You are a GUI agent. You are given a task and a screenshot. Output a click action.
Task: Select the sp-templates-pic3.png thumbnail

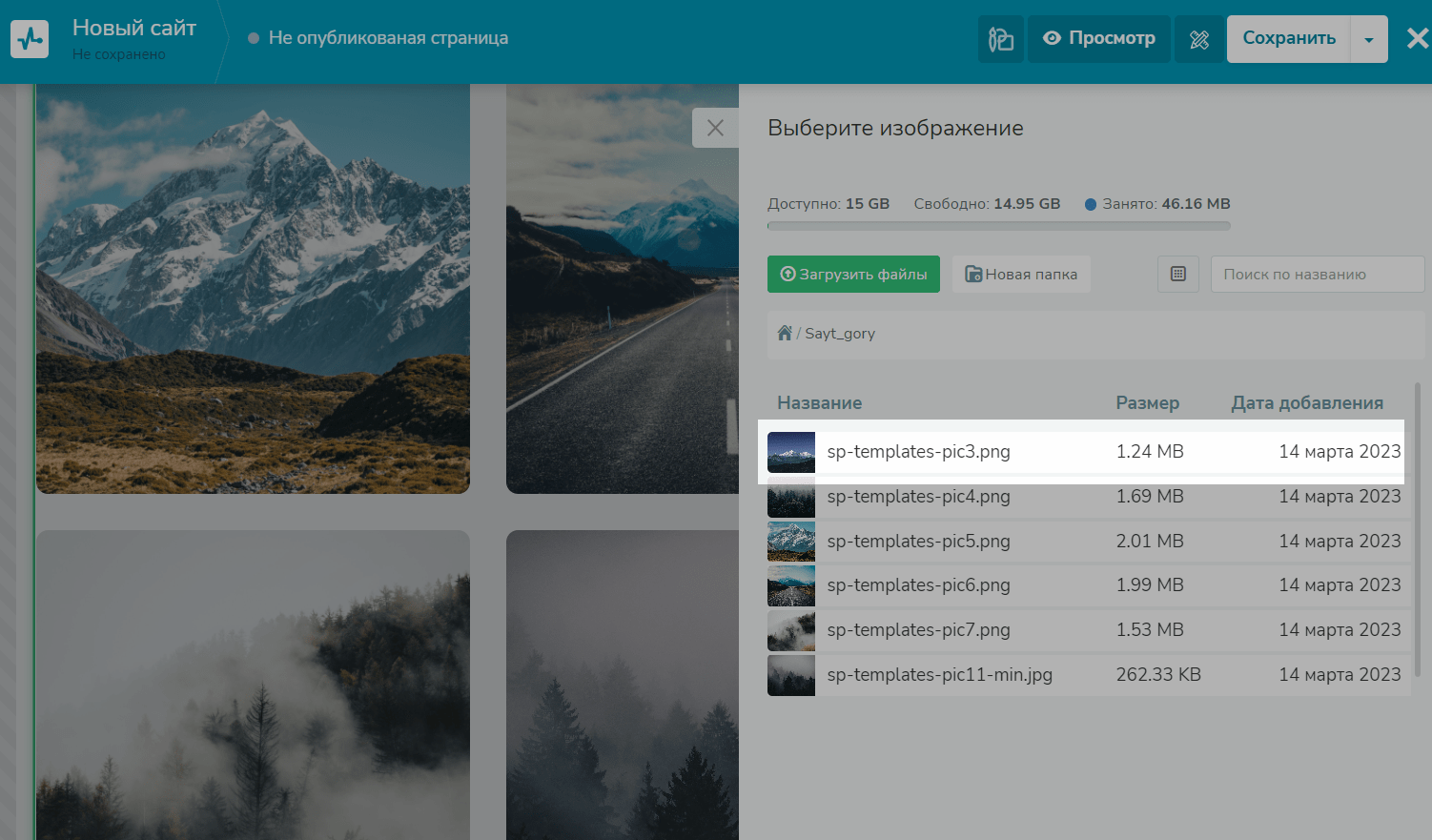tap(791, 452)
